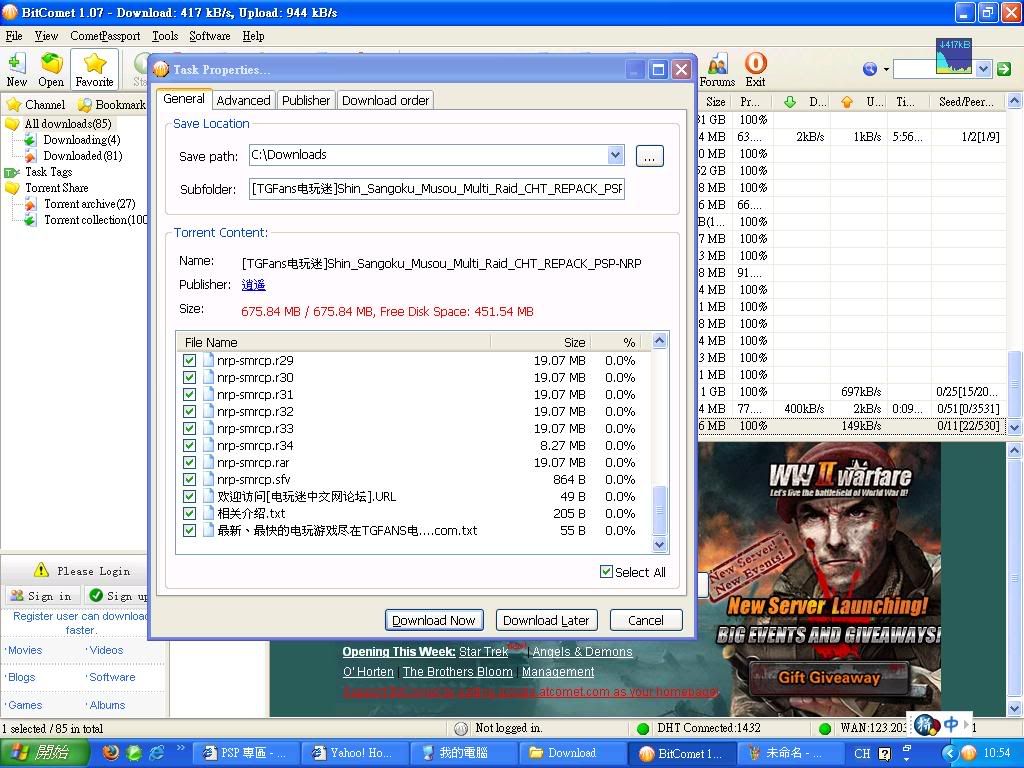Uncheck the nrp-smrcp.r31 file checkbox
This screenshot has height=768, width=1024.
coord(189,394)
